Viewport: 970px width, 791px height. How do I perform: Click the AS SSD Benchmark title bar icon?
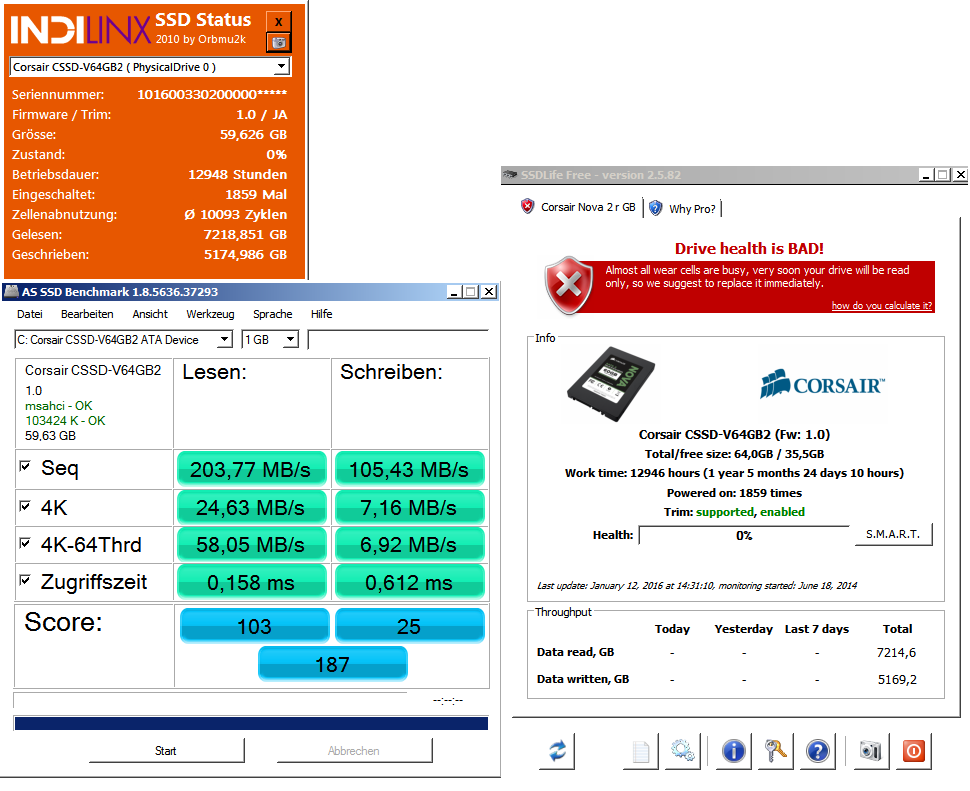tap(11, 291)
